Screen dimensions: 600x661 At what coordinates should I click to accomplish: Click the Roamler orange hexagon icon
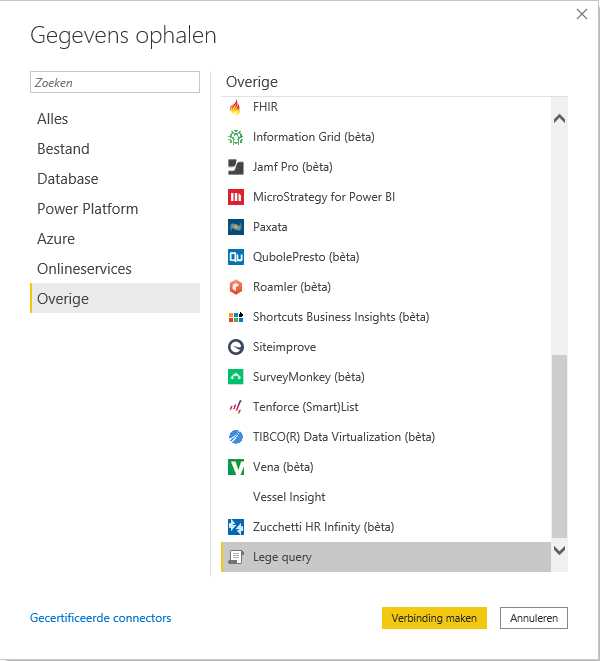tap(236, 287)
